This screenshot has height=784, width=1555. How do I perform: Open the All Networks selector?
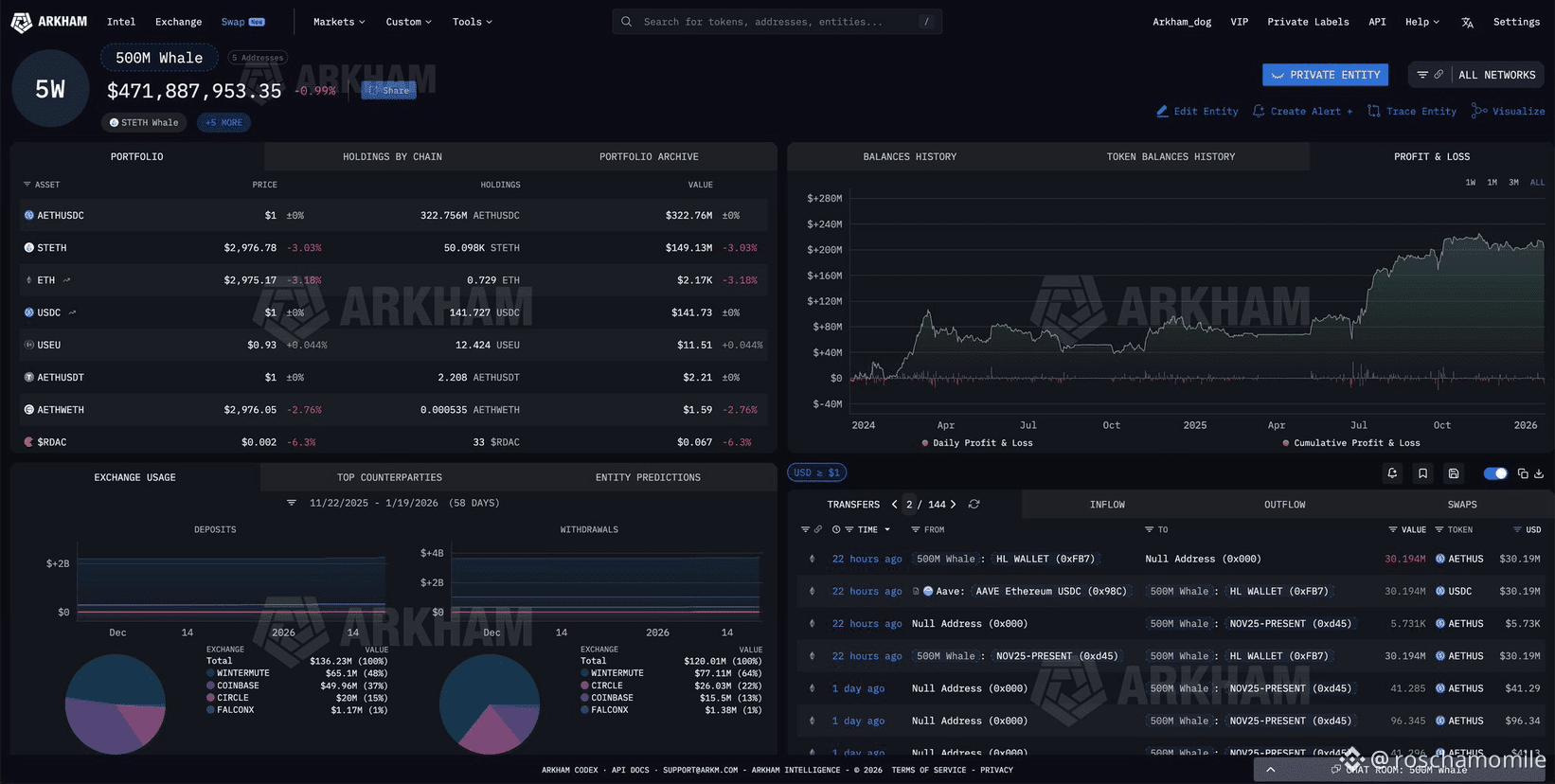point(1496,75)
